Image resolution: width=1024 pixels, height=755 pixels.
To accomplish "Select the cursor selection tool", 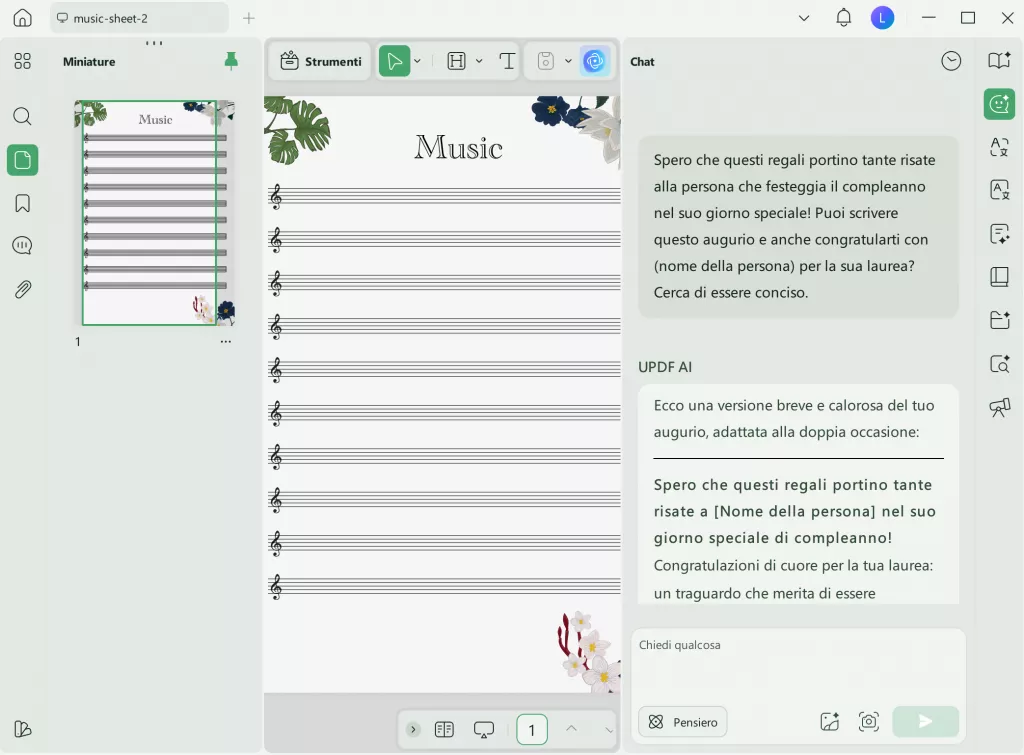I will 394,61.
